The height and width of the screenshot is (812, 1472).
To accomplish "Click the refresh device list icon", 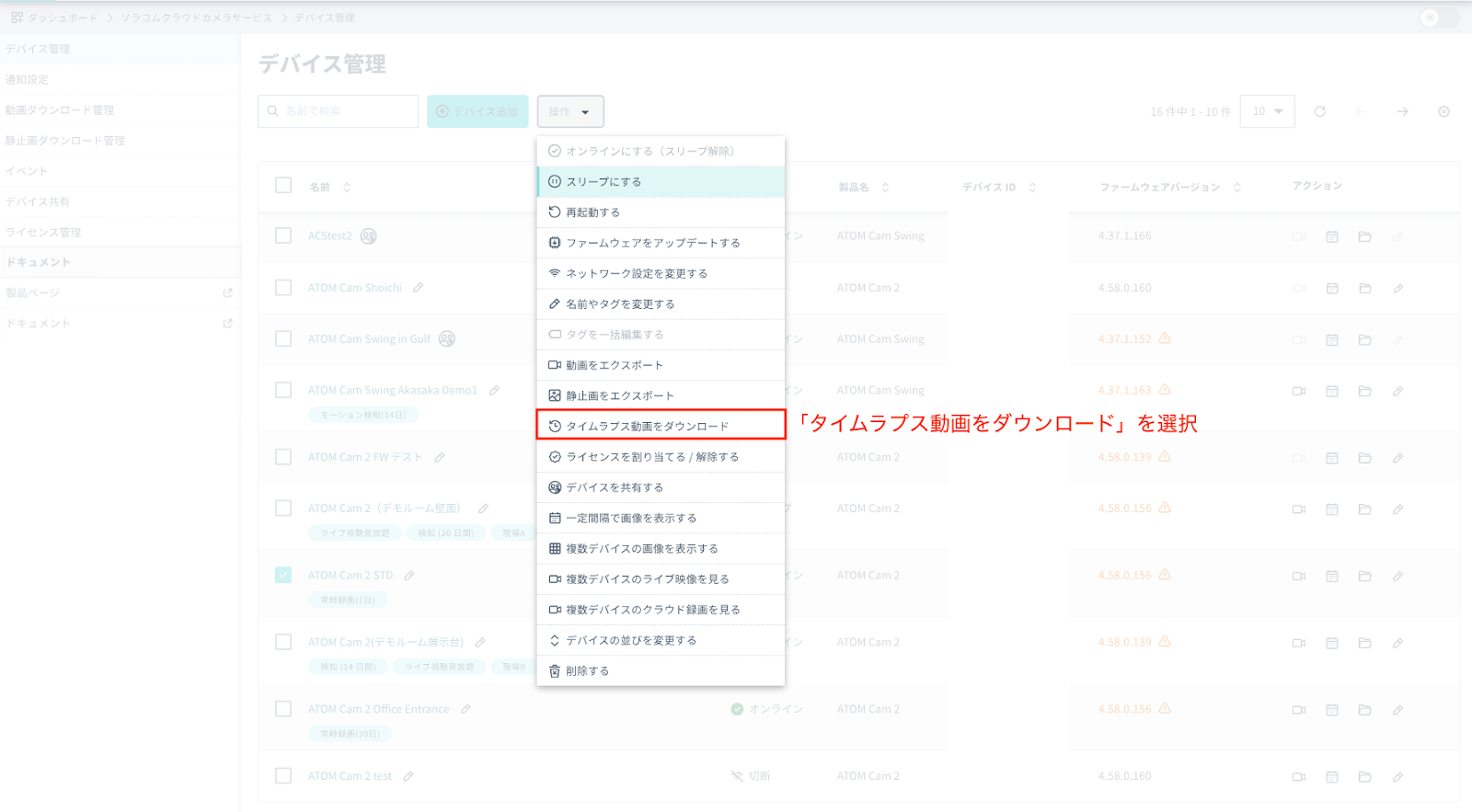I will (1319, 111).
